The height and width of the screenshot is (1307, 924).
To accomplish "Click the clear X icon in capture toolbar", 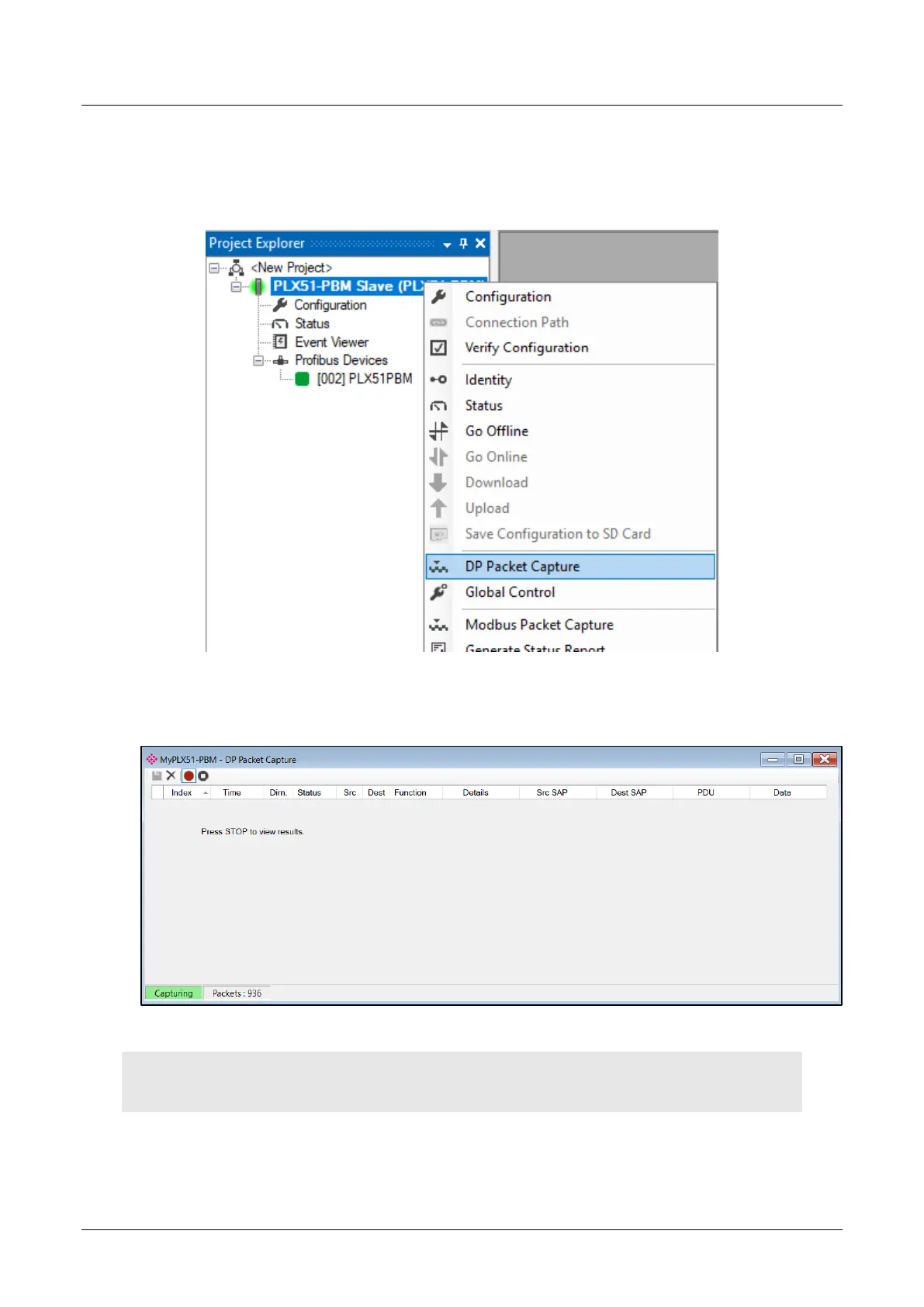I will coord(171,775).
